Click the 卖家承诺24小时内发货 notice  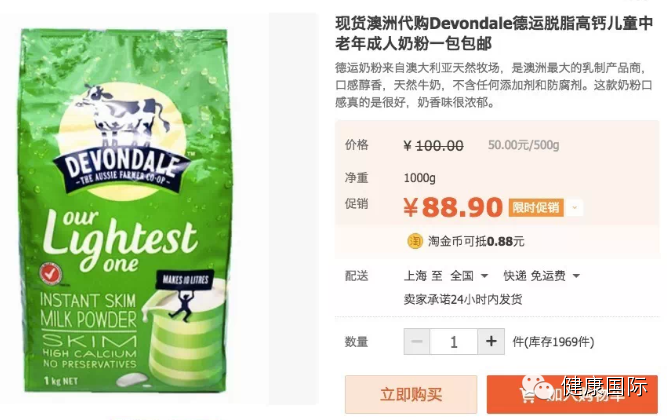pos(463,299)
